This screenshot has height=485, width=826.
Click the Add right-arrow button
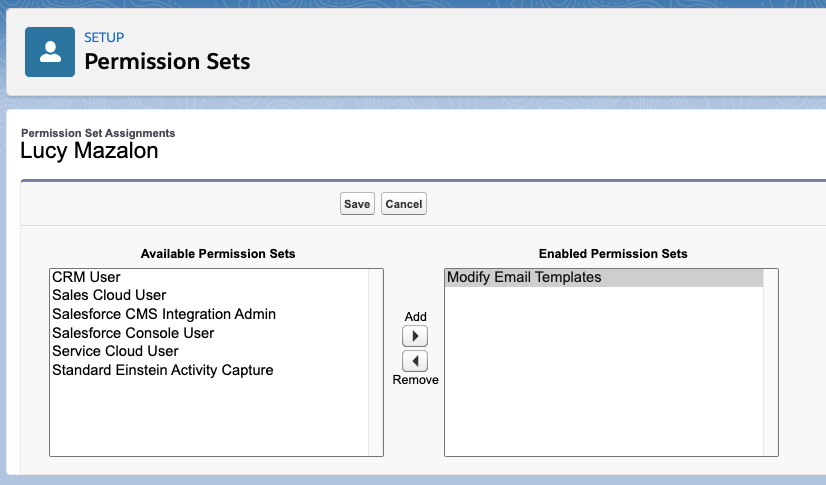click(x=415, y=336)
